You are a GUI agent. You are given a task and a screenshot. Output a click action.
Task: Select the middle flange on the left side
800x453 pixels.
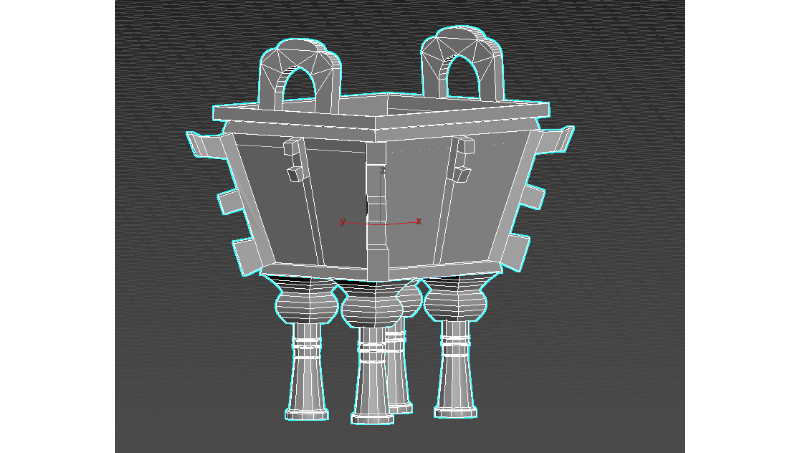coord(230,202)
